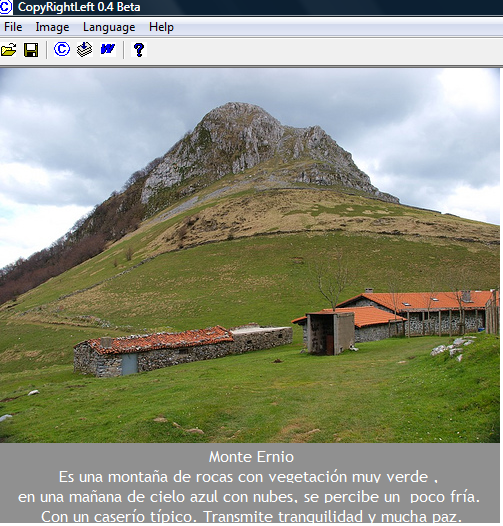This screenshot has width=503, height=526.
Task: Open the File menu
Action: tap(13, 27)
